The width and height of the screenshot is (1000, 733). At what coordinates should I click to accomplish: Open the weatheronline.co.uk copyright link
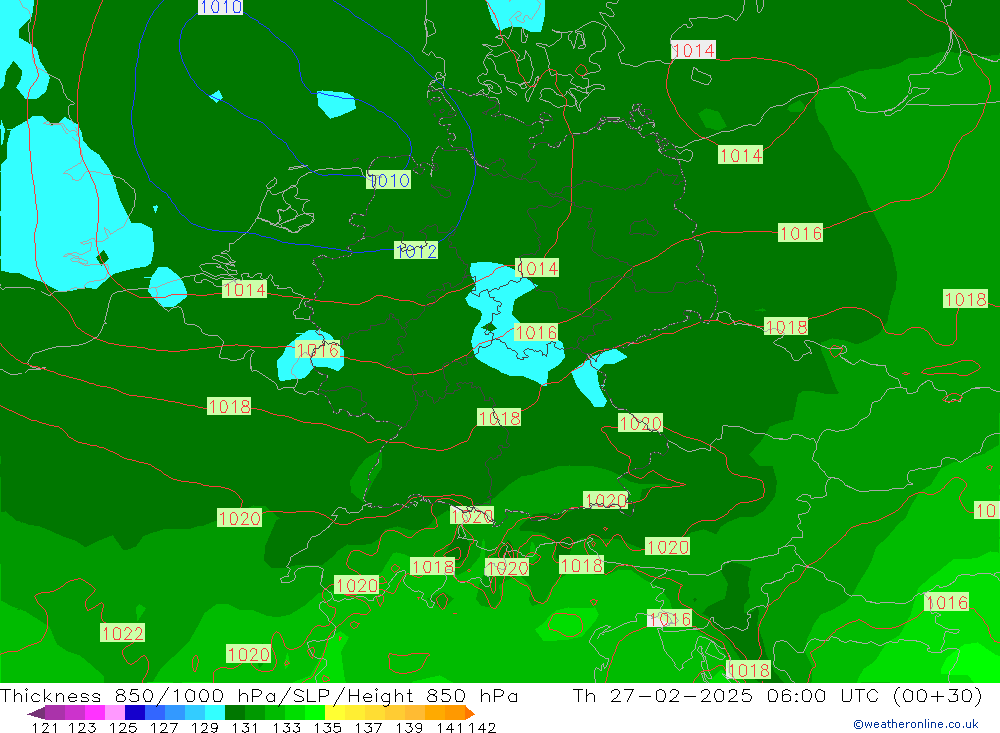[x=916, y=724]
